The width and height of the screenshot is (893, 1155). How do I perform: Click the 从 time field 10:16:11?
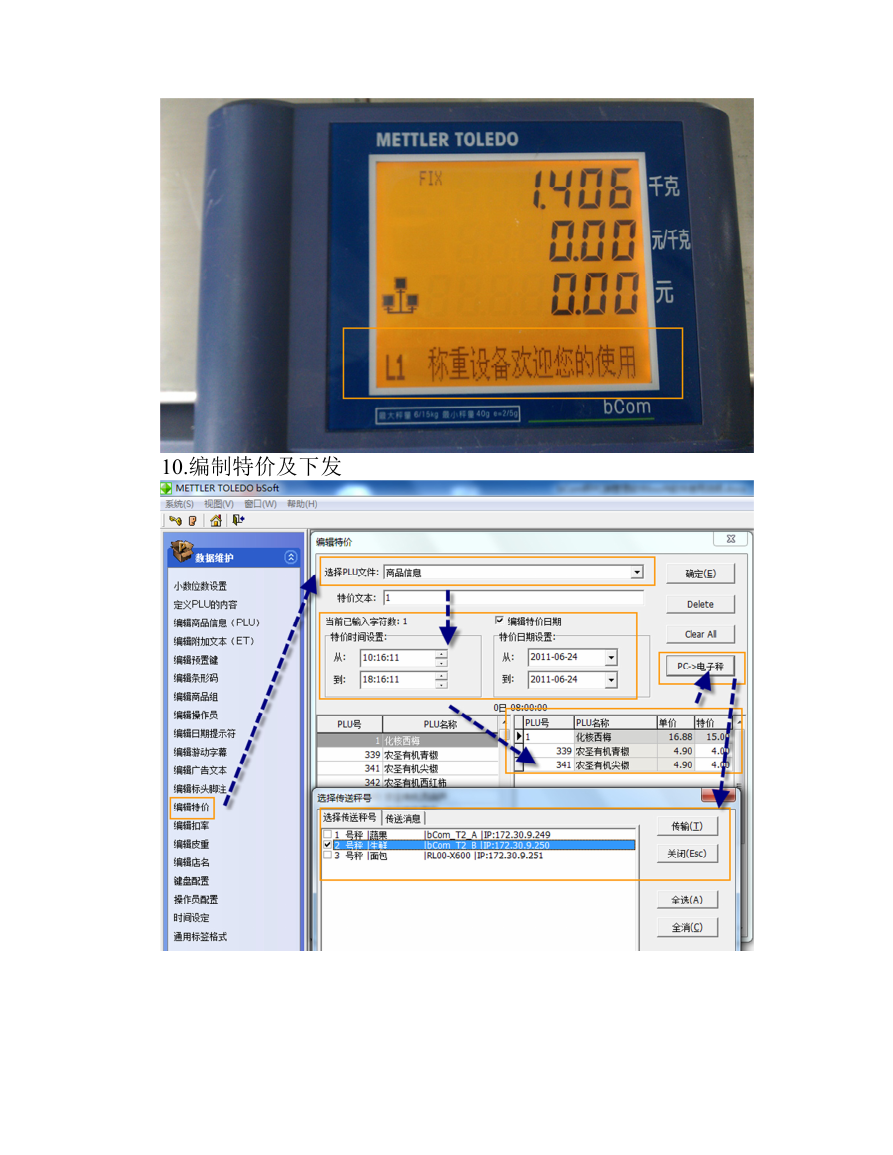(x=398, y=658)
